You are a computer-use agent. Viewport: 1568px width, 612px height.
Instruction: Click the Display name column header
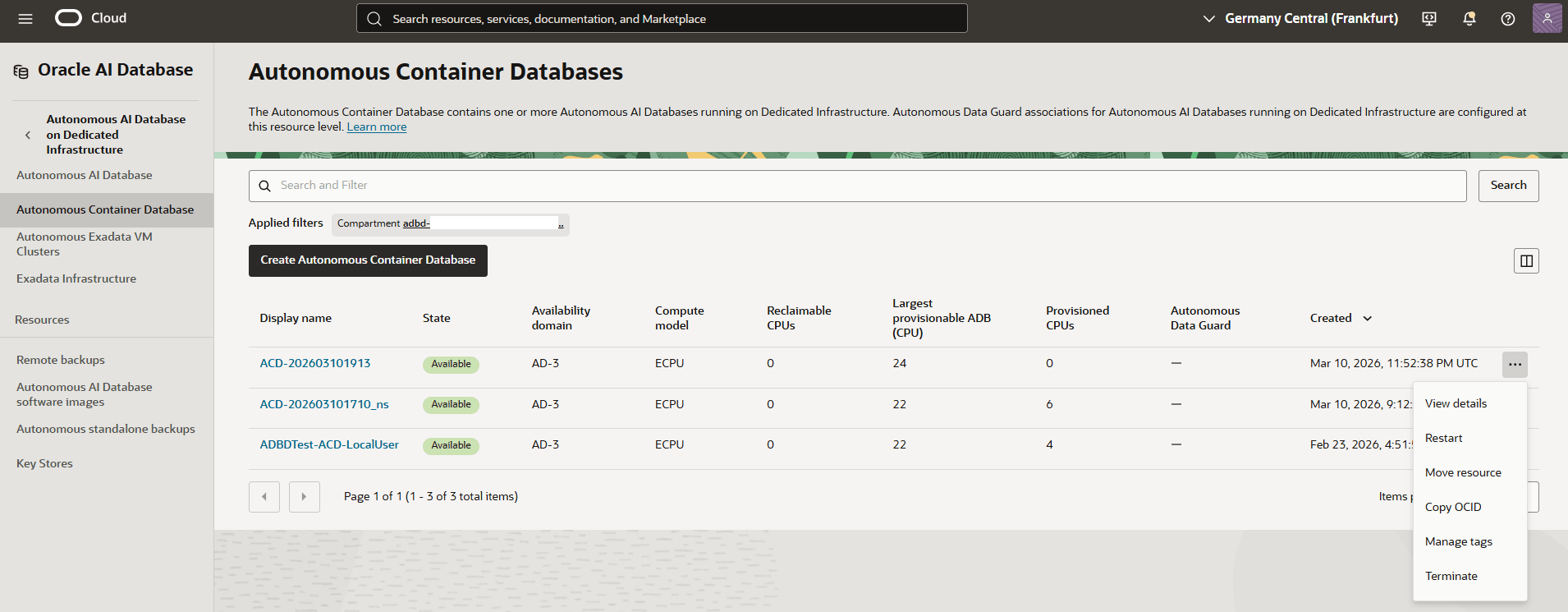pos(296,319)
